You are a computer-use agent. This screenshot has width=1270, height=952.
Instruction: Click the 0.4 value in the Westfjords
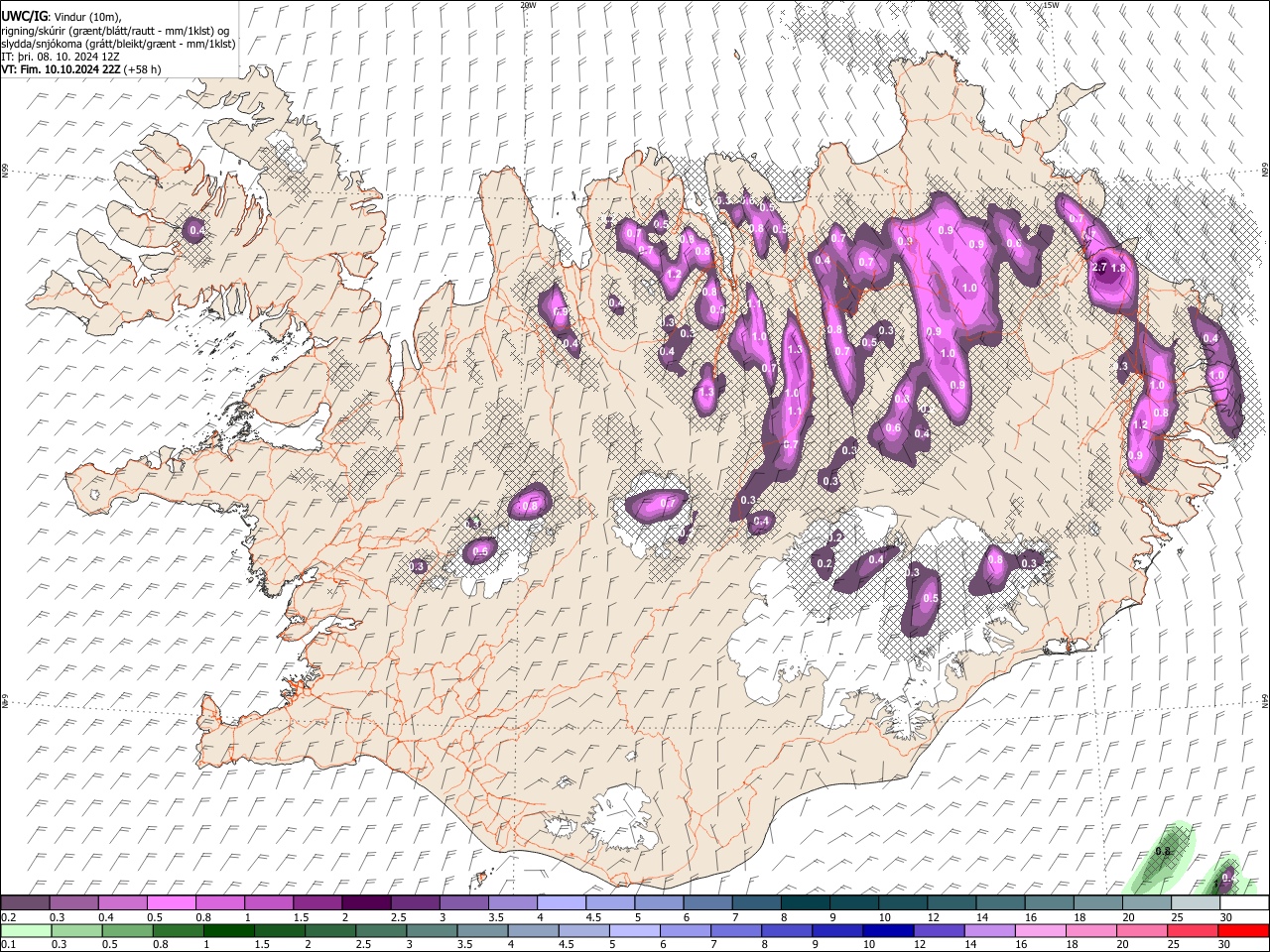[x=197, y=230]
